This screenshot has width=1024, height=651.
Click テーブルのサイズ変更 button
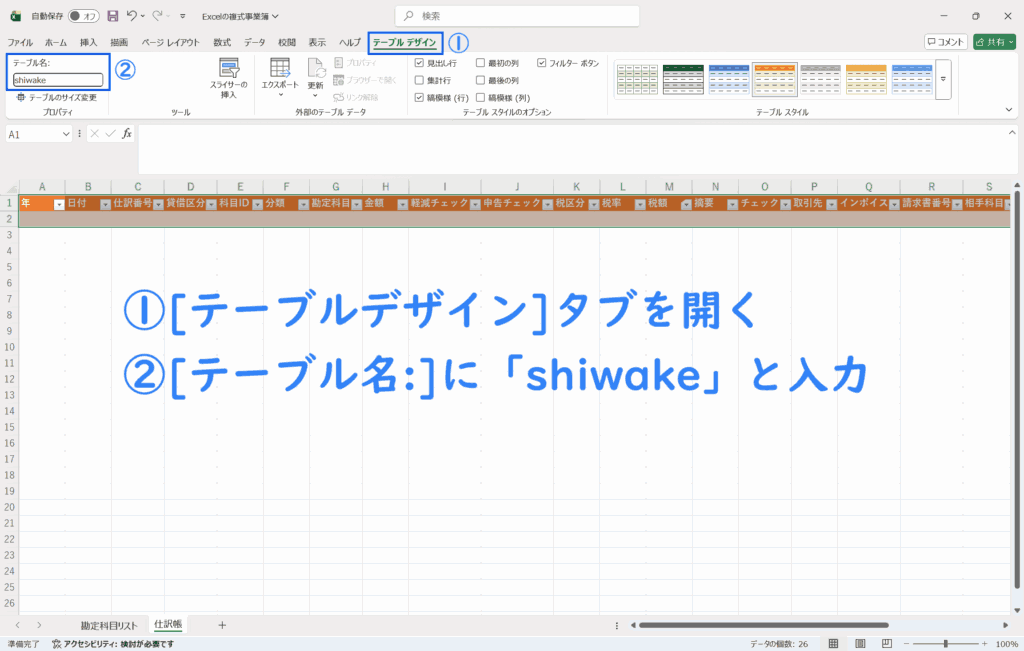(56, 97)
